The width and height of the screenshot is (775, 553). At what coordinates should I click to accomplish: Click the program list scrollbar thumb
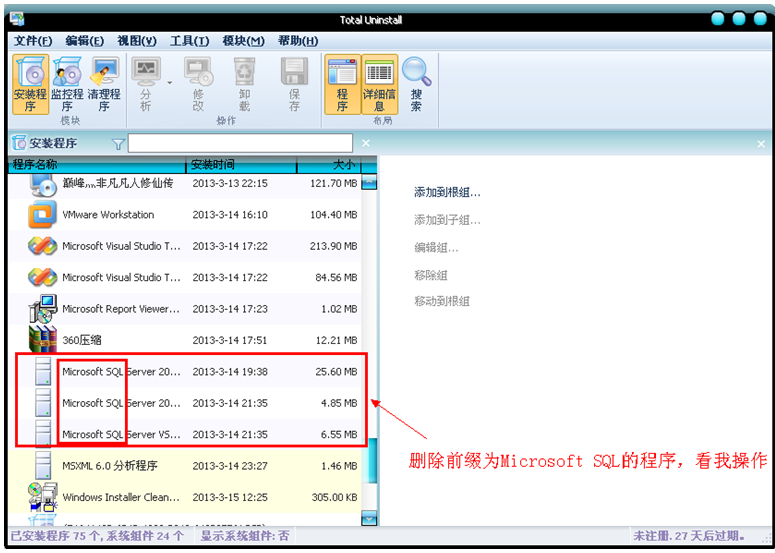click(x=369, y=460)
